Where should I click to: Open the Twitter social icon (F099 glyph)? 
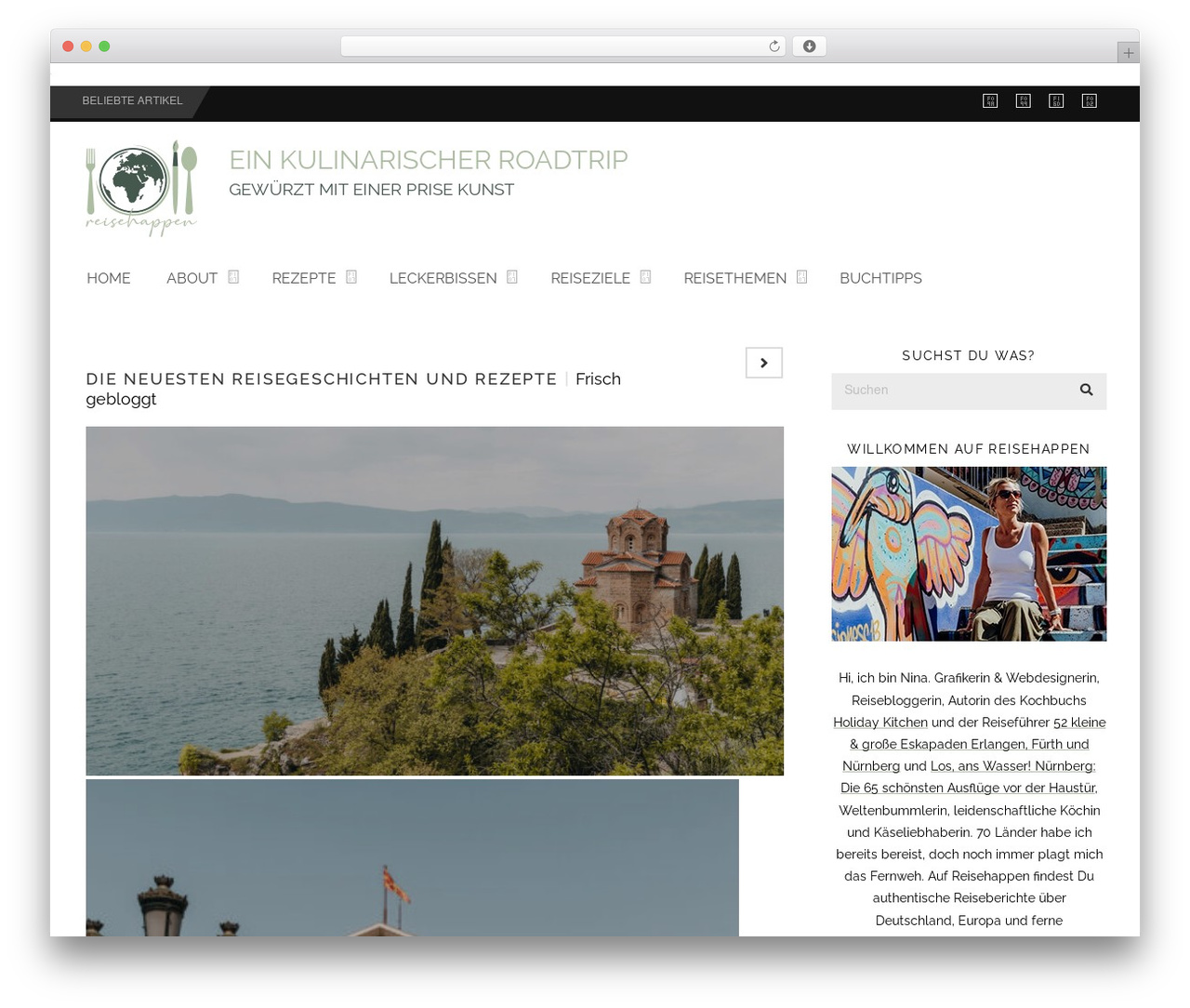(1023, 100)
